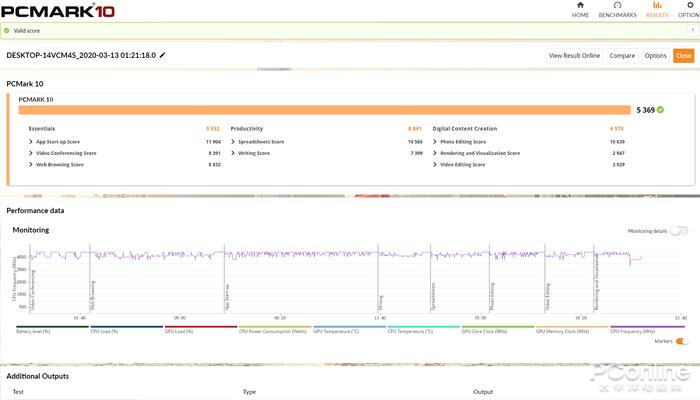The width and height of the screenshot is (700, 400).
Task: Toggle the Monitoring details switch
Action: coord(679,231)
